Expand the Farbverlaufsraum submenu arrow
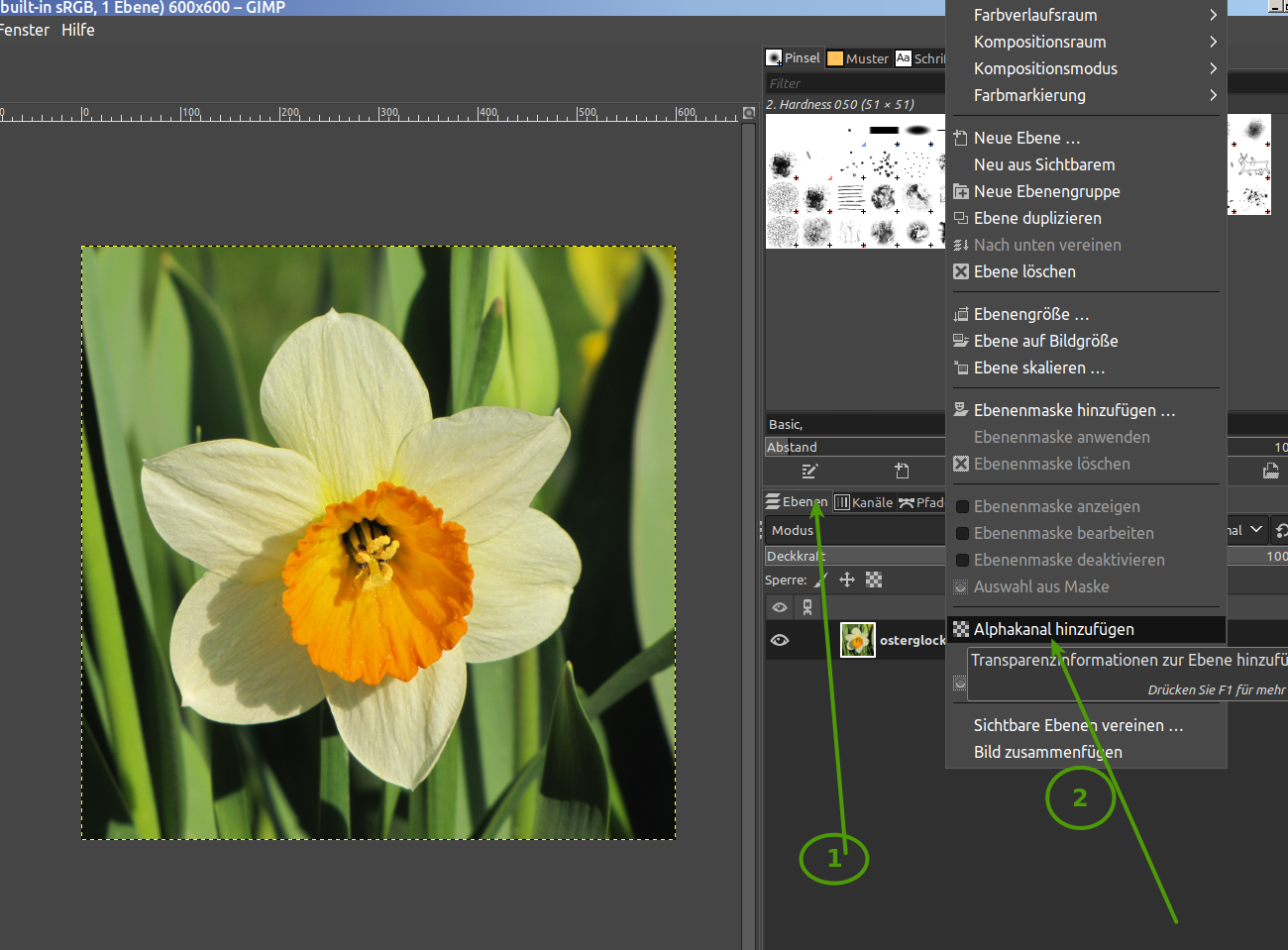This screenshot has width=1288, height=950. point(1213,15)
